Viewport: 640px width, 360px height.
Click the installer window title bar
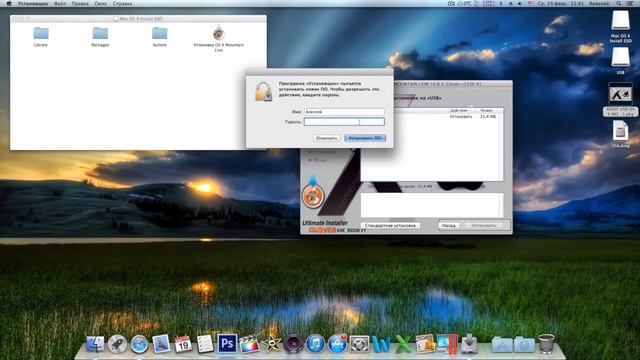click(452, 84)
